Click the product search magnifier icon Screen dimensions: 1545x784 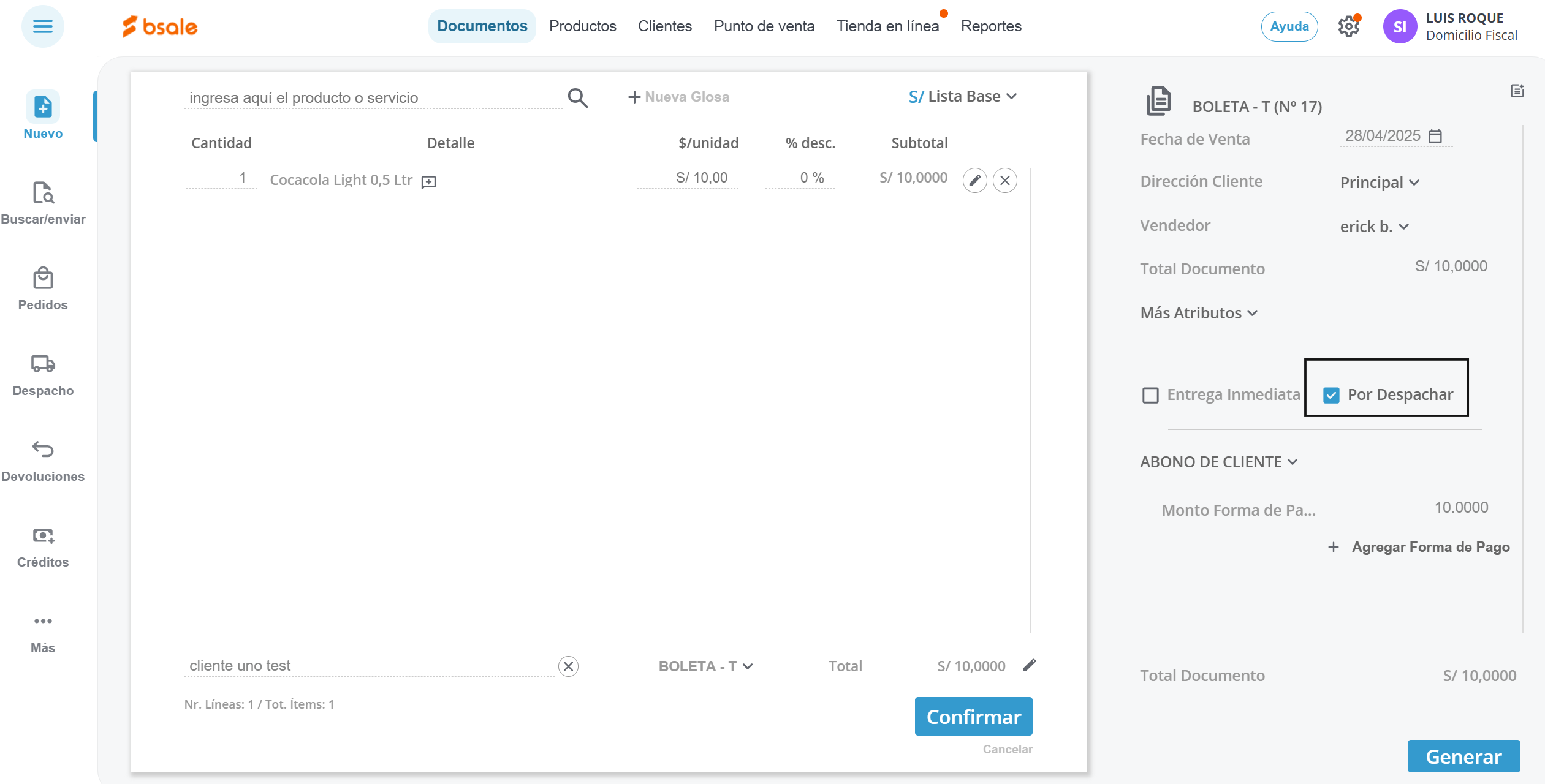pyautogui.click(x=577, y=98)
